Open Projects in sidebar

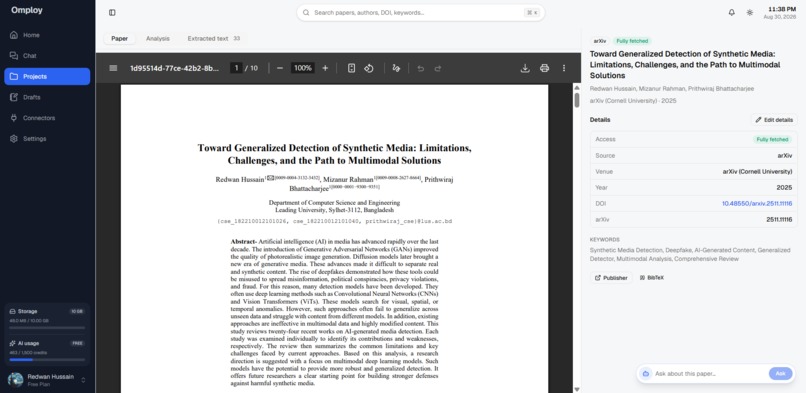tap(47, 77)
